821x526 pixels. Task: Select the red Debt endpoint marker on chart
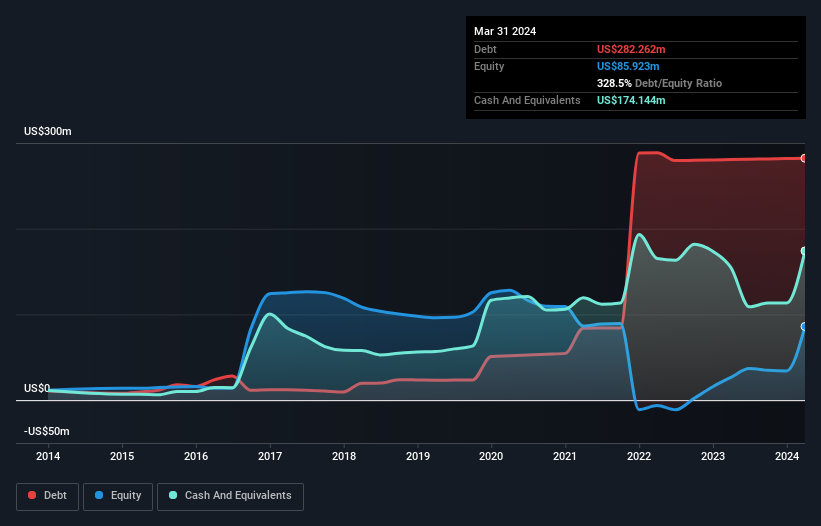[804, 158]
